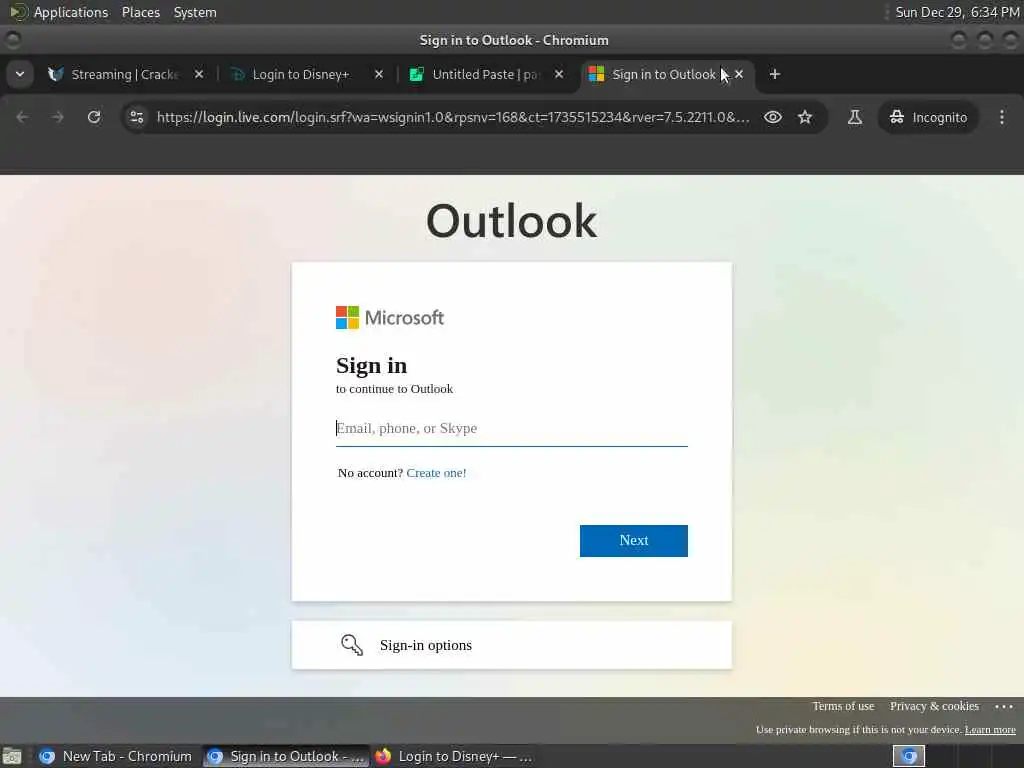1024x768 pixels.
Task: Open Privacy & cookies link
Action: (x=934, y=706)
